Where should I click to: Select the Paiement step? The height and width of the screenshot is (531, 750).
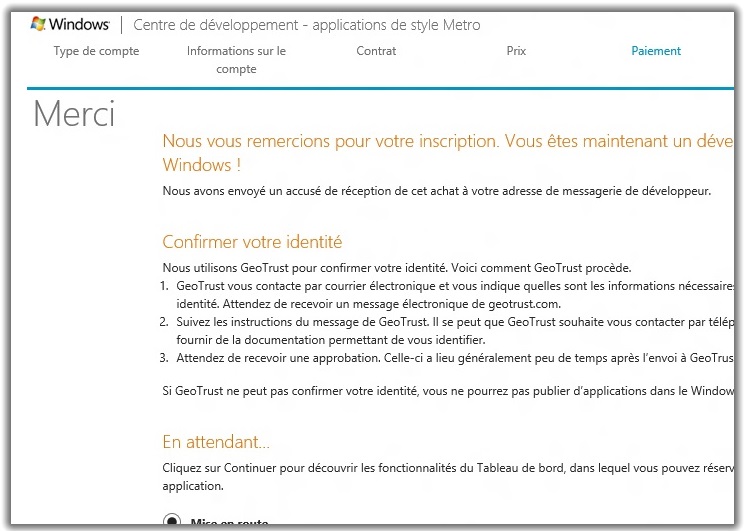(656, 51)
